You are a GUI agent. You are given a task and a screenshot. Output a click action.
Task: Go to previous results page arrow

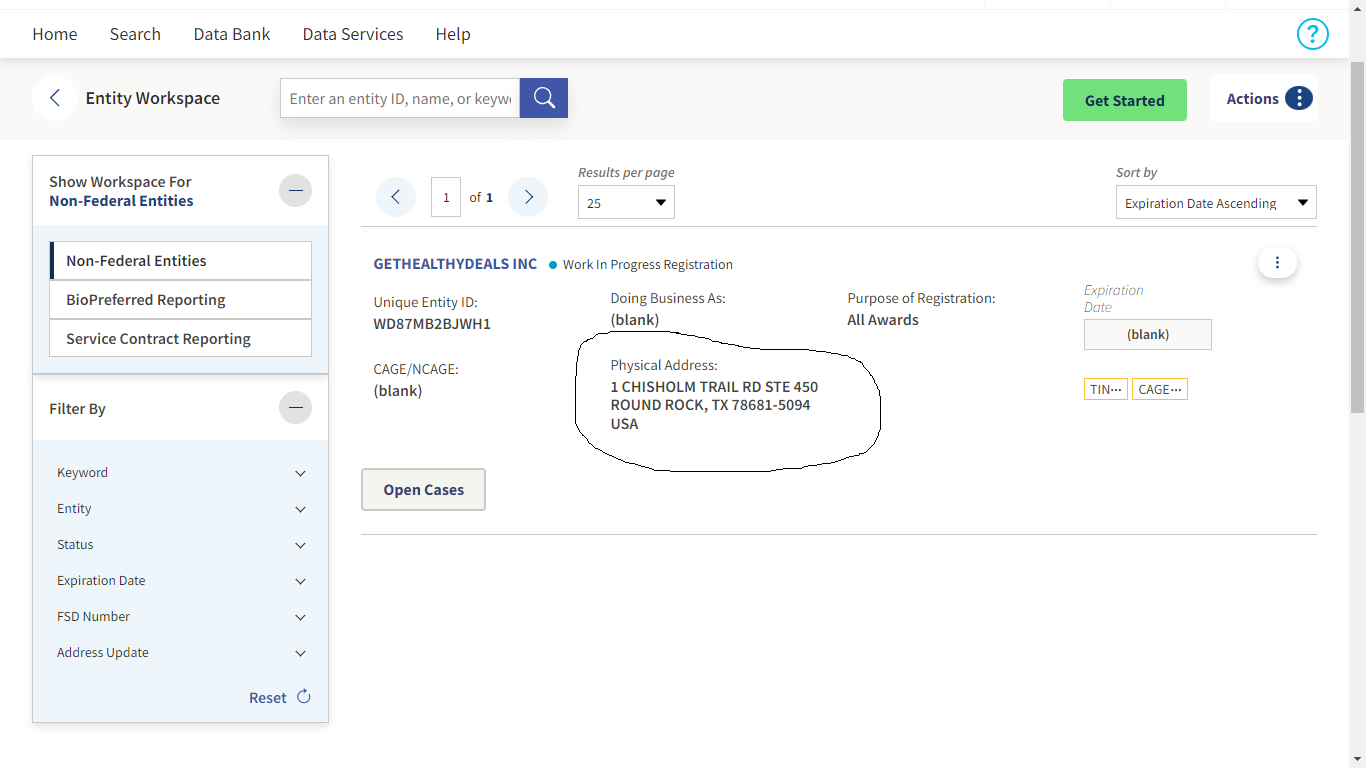[396, 197]
